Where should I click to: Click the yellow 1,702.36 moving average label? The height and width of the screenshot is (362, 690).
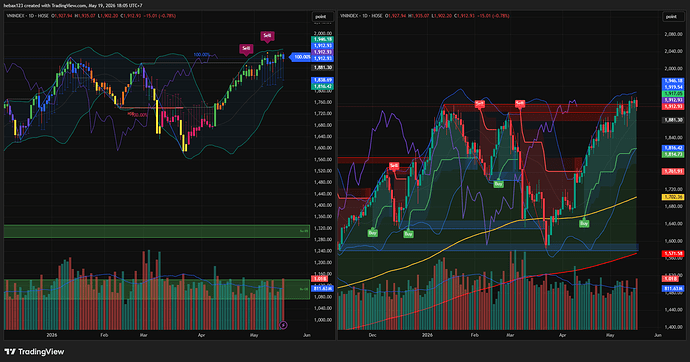click(x=673, y=197)
